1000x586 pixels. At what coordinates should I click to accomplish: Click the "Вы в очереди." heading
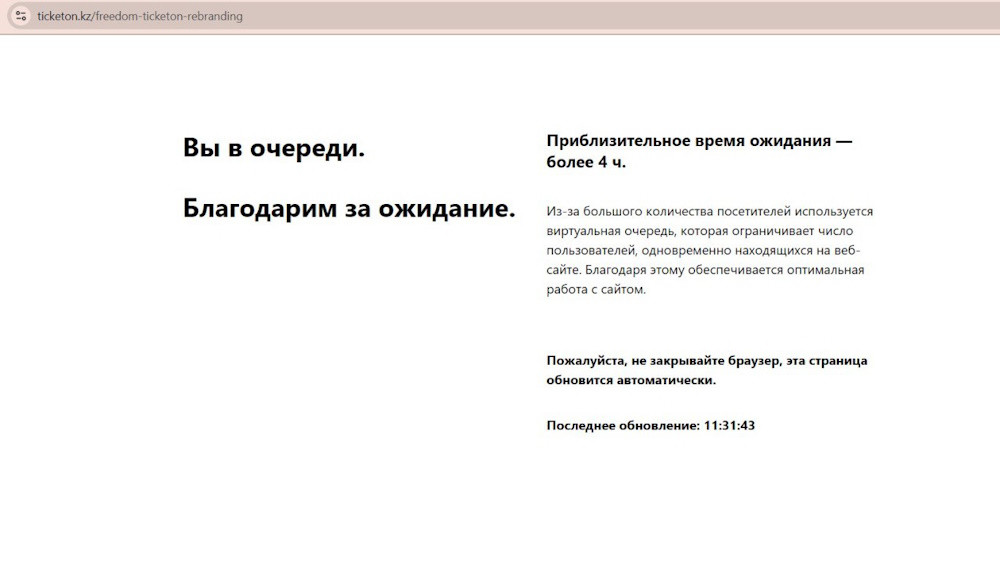click(273, 148)
